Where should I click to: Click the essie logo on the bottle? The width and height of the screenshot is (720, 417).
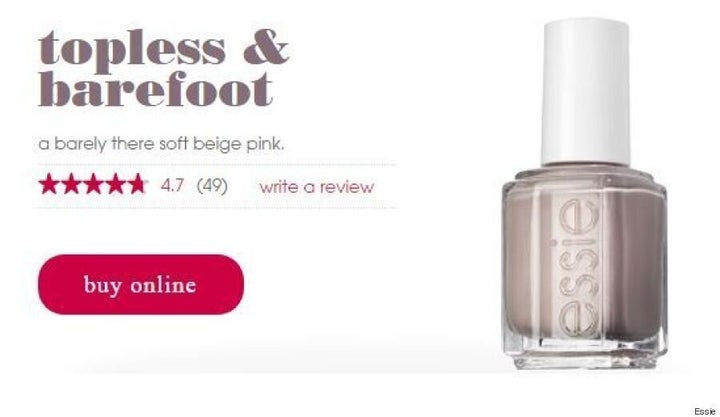579,268
